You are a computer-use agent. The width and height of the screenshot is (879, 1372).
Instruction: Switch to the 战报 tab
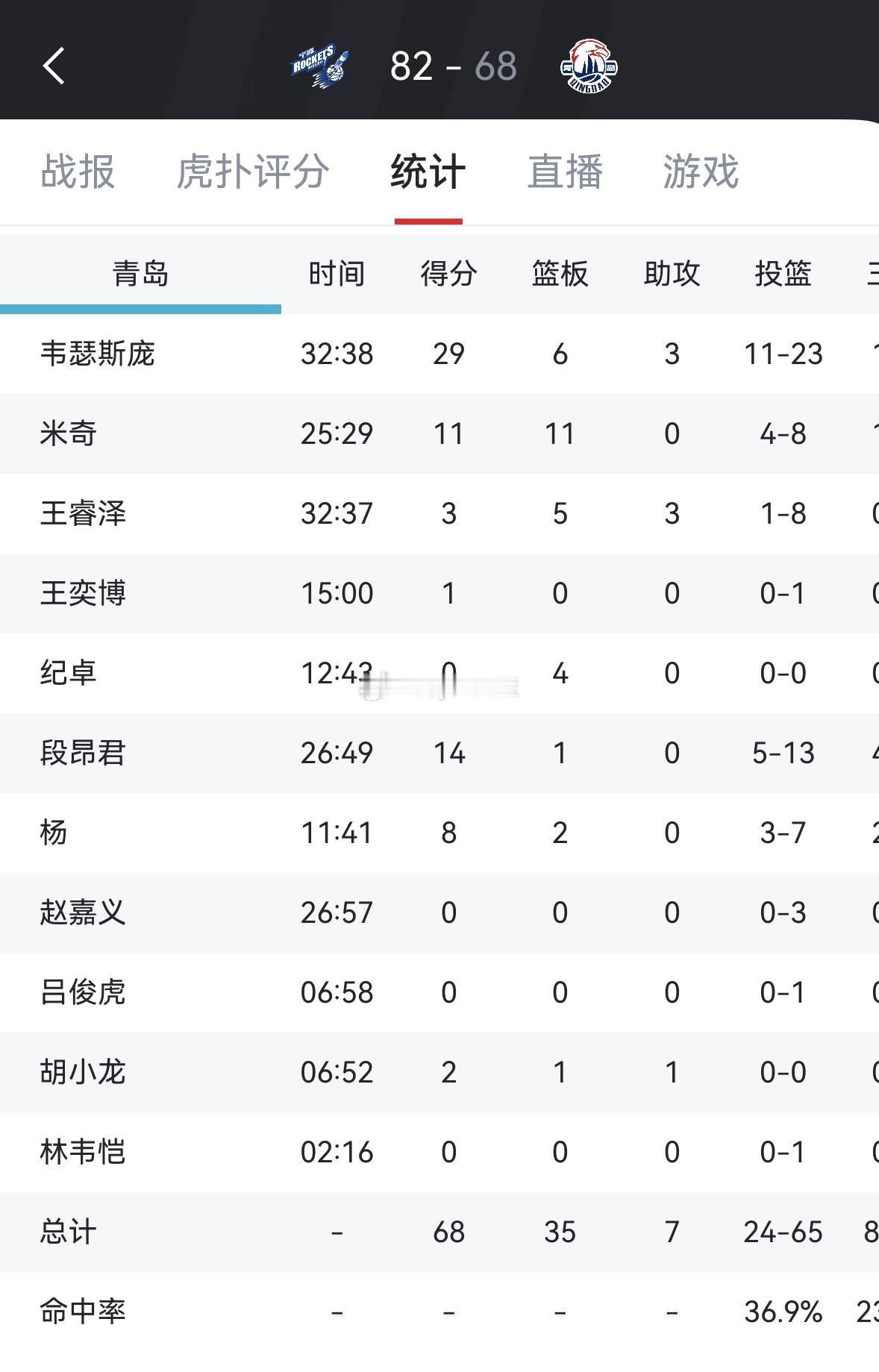pos(78,172)
